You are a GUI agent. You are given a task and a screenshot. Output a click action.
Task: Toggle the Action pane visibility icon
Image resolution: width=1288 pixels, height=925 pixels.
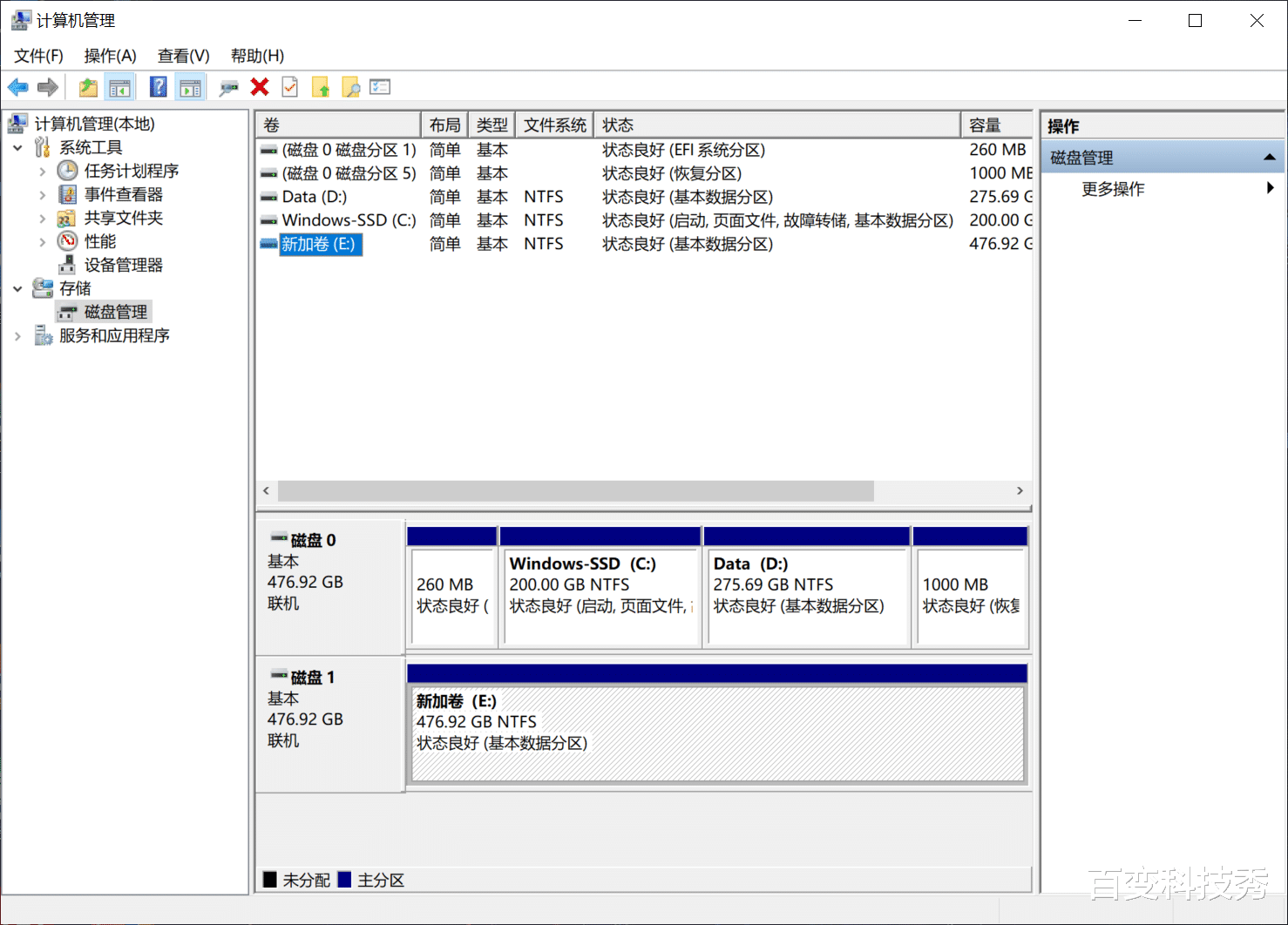(x=190, y=86)
